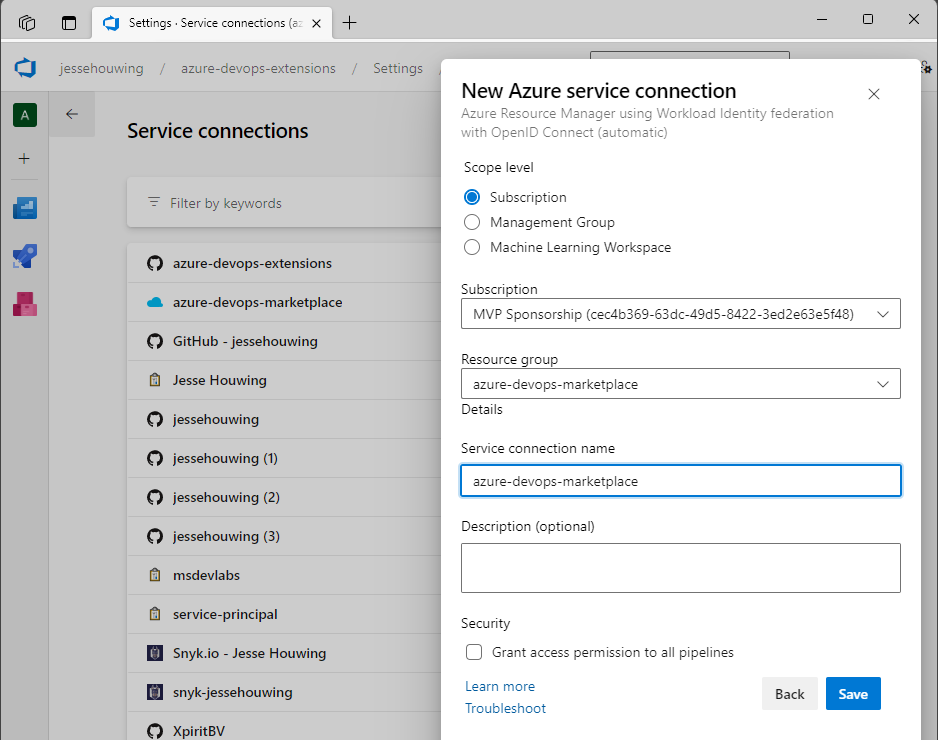This screenshot has height=740, width=938.
Task: Click the filter by keywords search field
Action: (250, 202)
